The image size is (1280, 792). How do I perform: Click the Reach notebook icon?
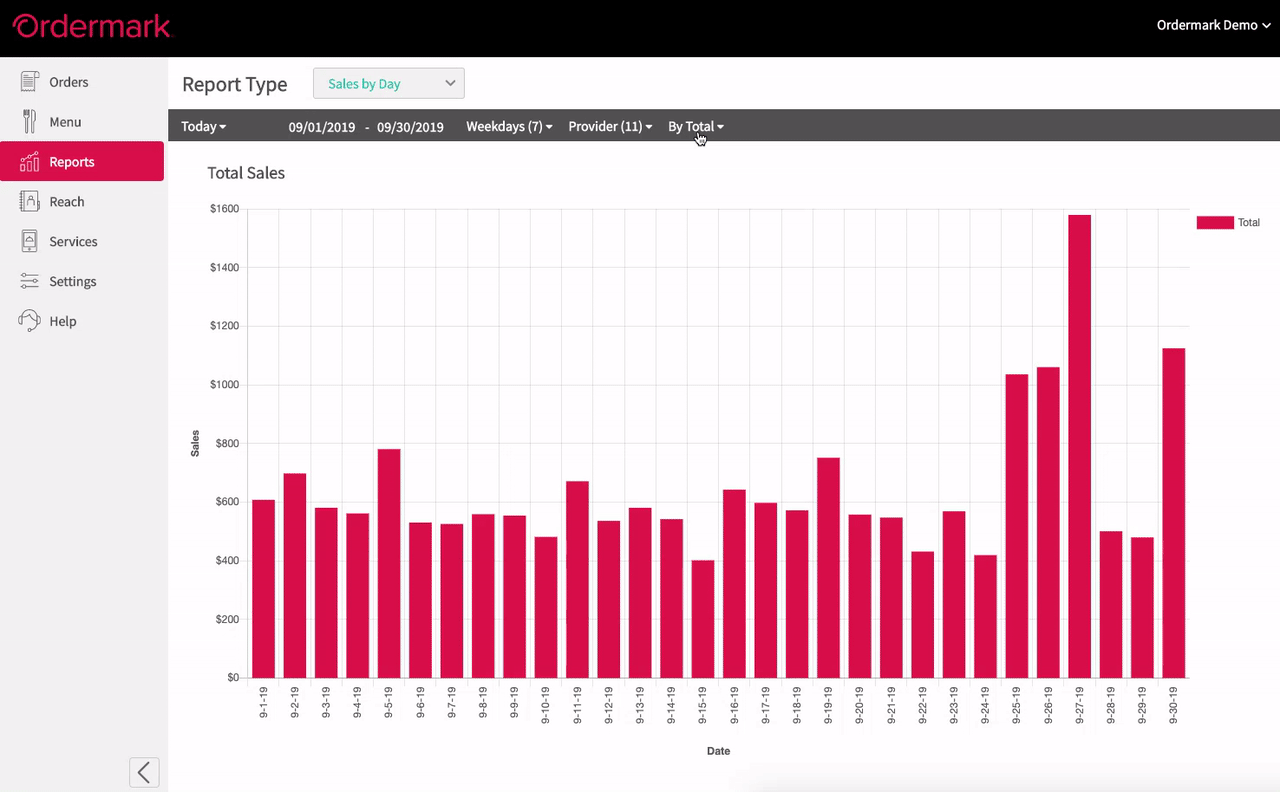(30, 201)
